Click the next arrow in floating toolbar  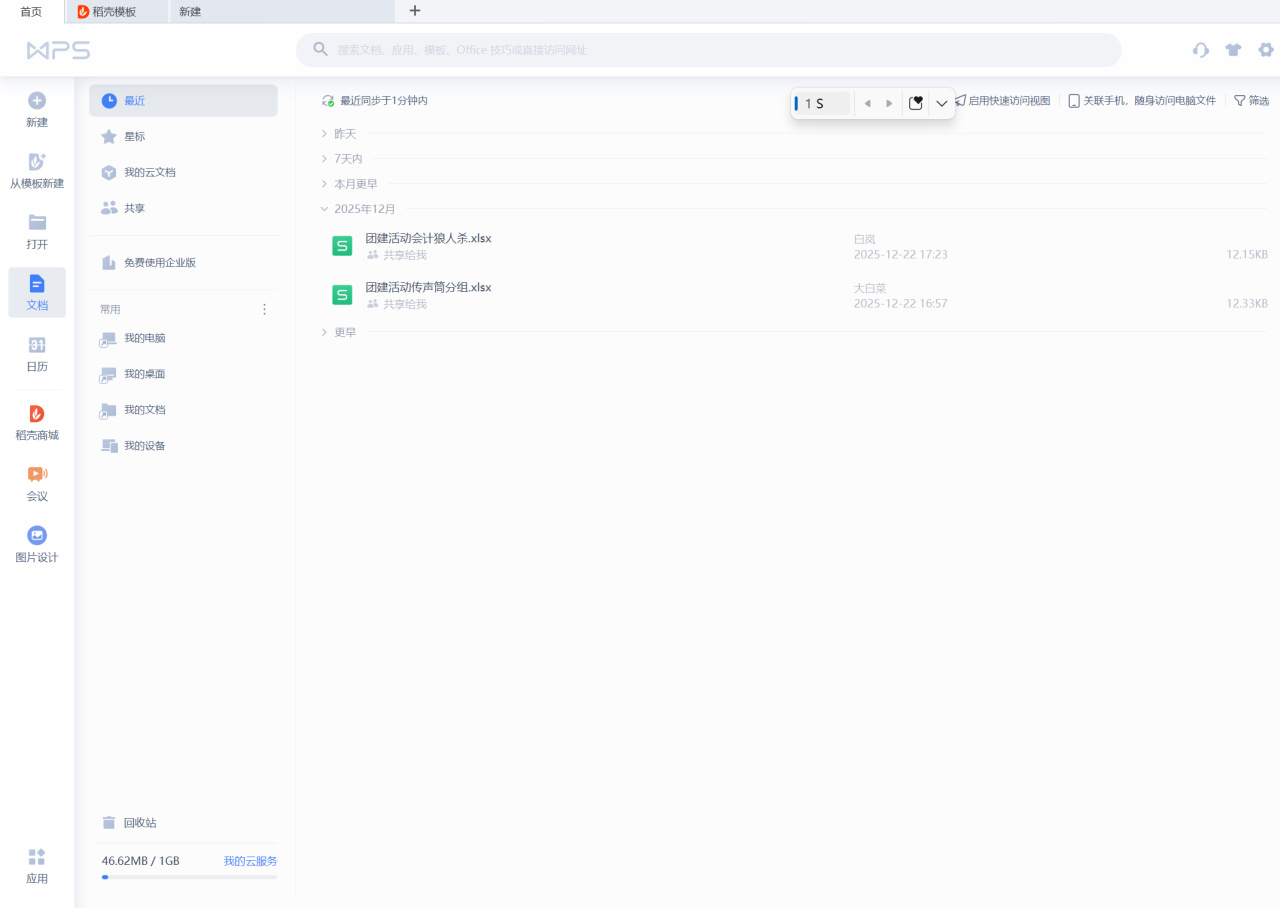point(889,103)
